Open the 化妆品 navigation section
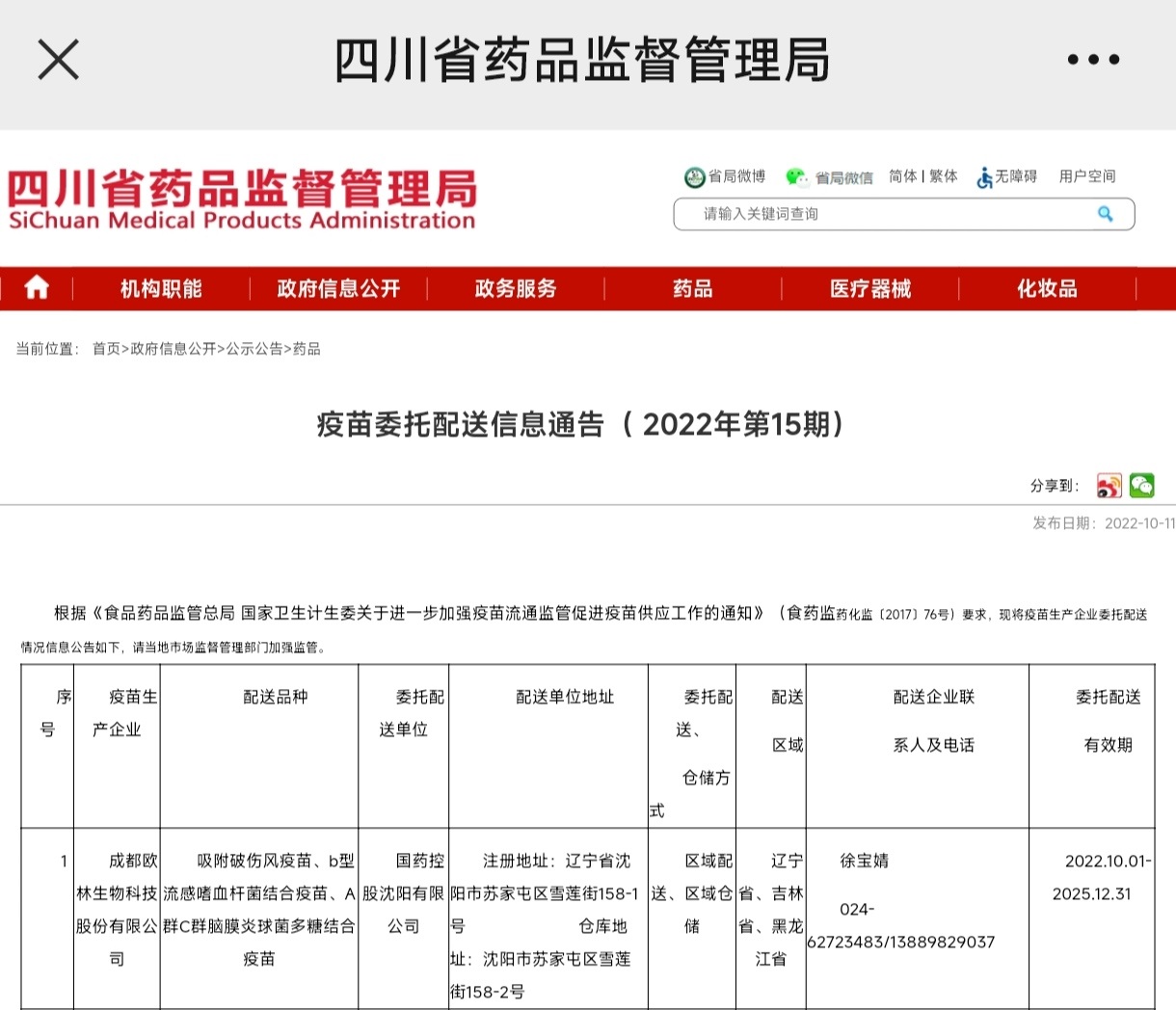This screenshot has width=1176, height=1010. click(1047, 288)
